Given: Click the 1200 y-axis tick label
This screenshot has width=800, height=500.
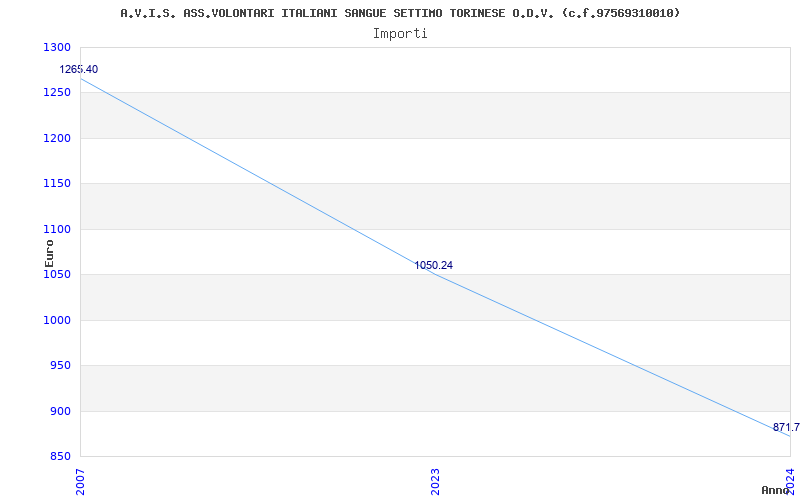Looking at the screenshot, I should pos(57,138).
